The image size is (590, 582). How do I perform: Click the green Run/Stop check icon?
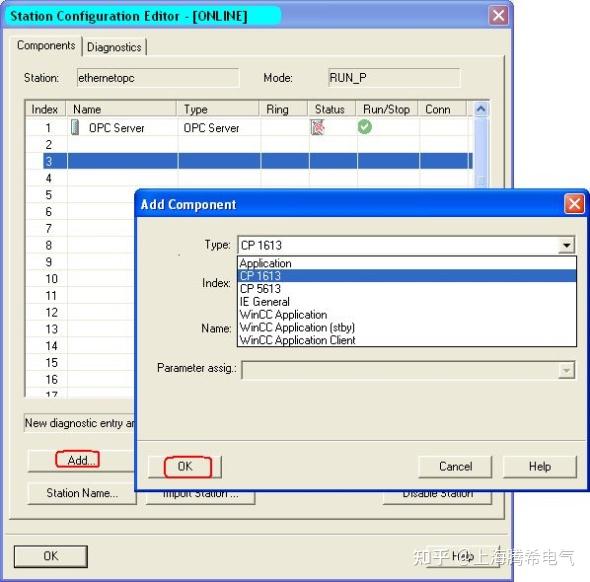point(365,127)
